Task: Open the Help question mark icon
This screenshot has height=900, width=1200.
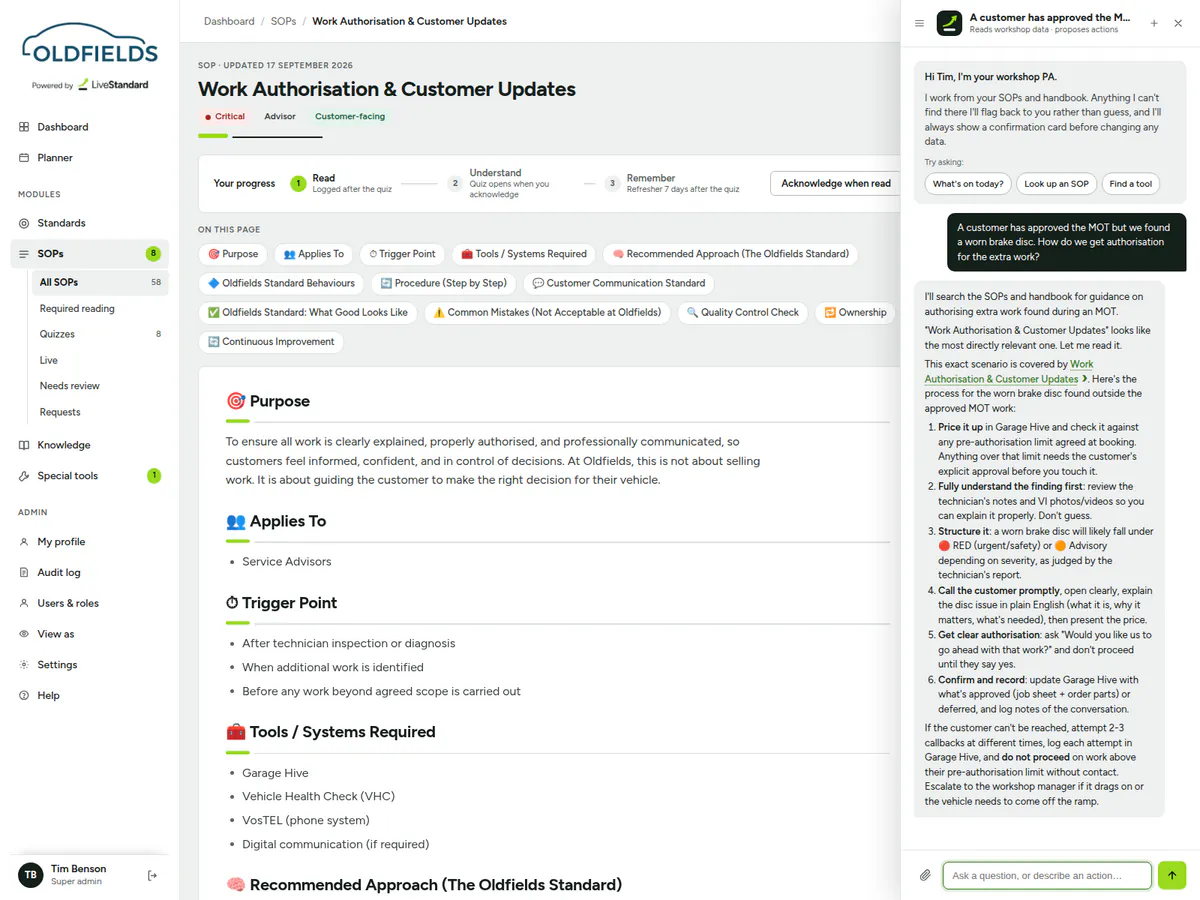Action: [x=24, y=695]
